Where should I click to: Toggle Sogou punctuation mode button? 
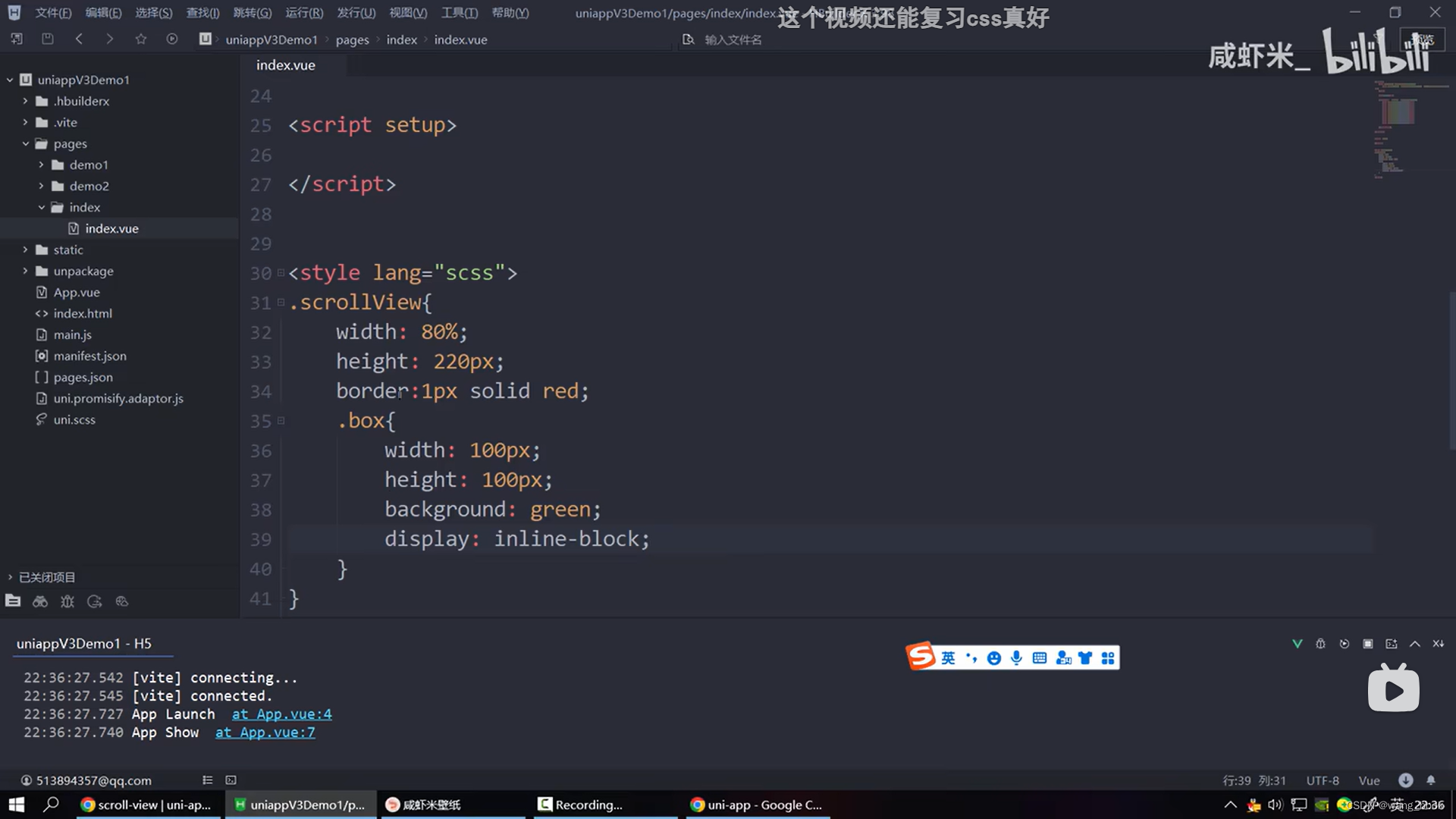tap(971, 657)
